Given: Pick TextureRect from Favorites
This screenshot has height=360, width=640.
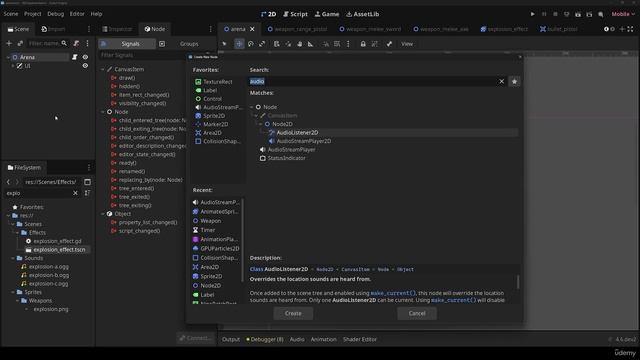Looking at the screenshot, I should (218, 82).
